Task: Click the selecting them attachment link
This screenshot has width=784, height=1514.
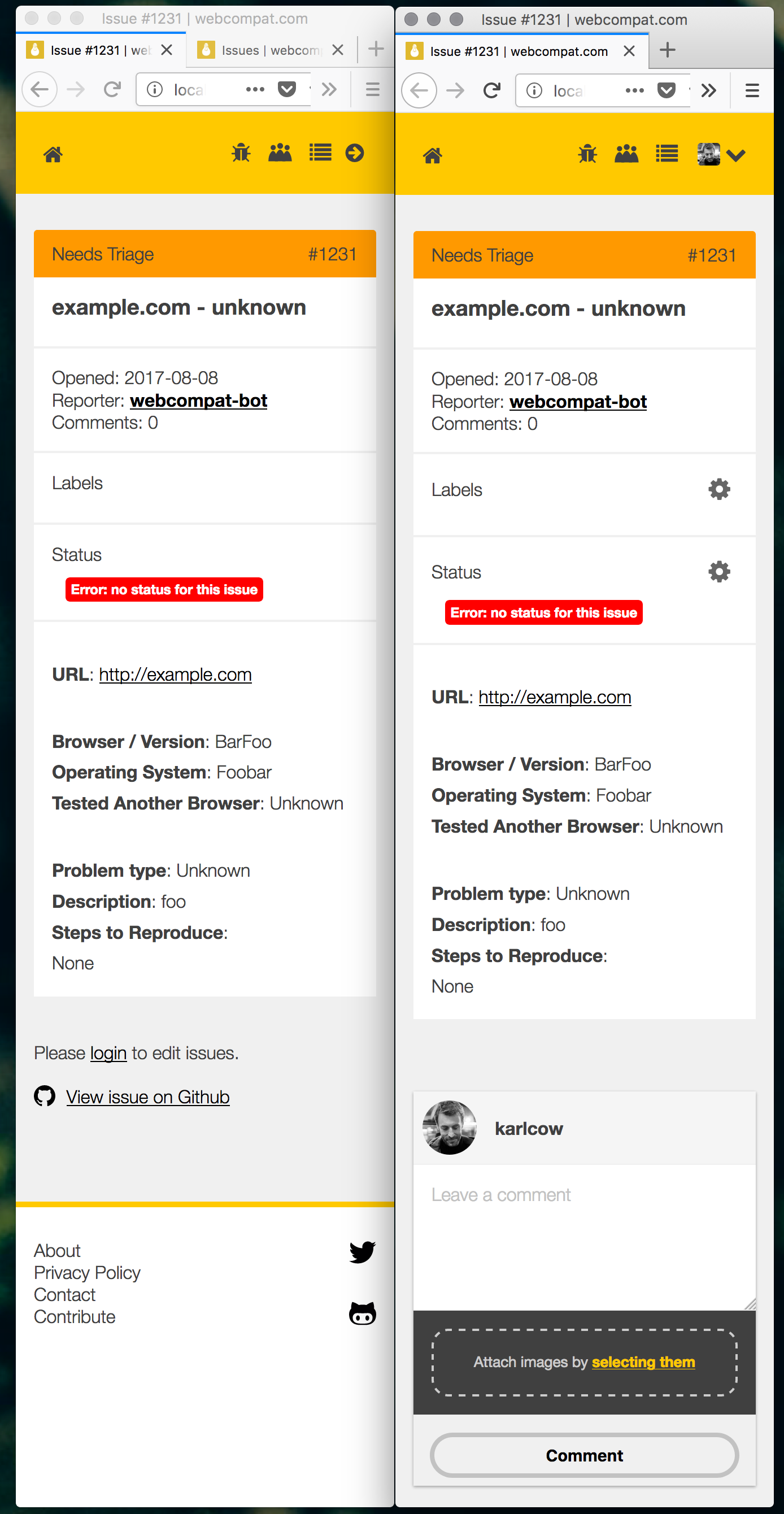Action: coord(643,1362)
